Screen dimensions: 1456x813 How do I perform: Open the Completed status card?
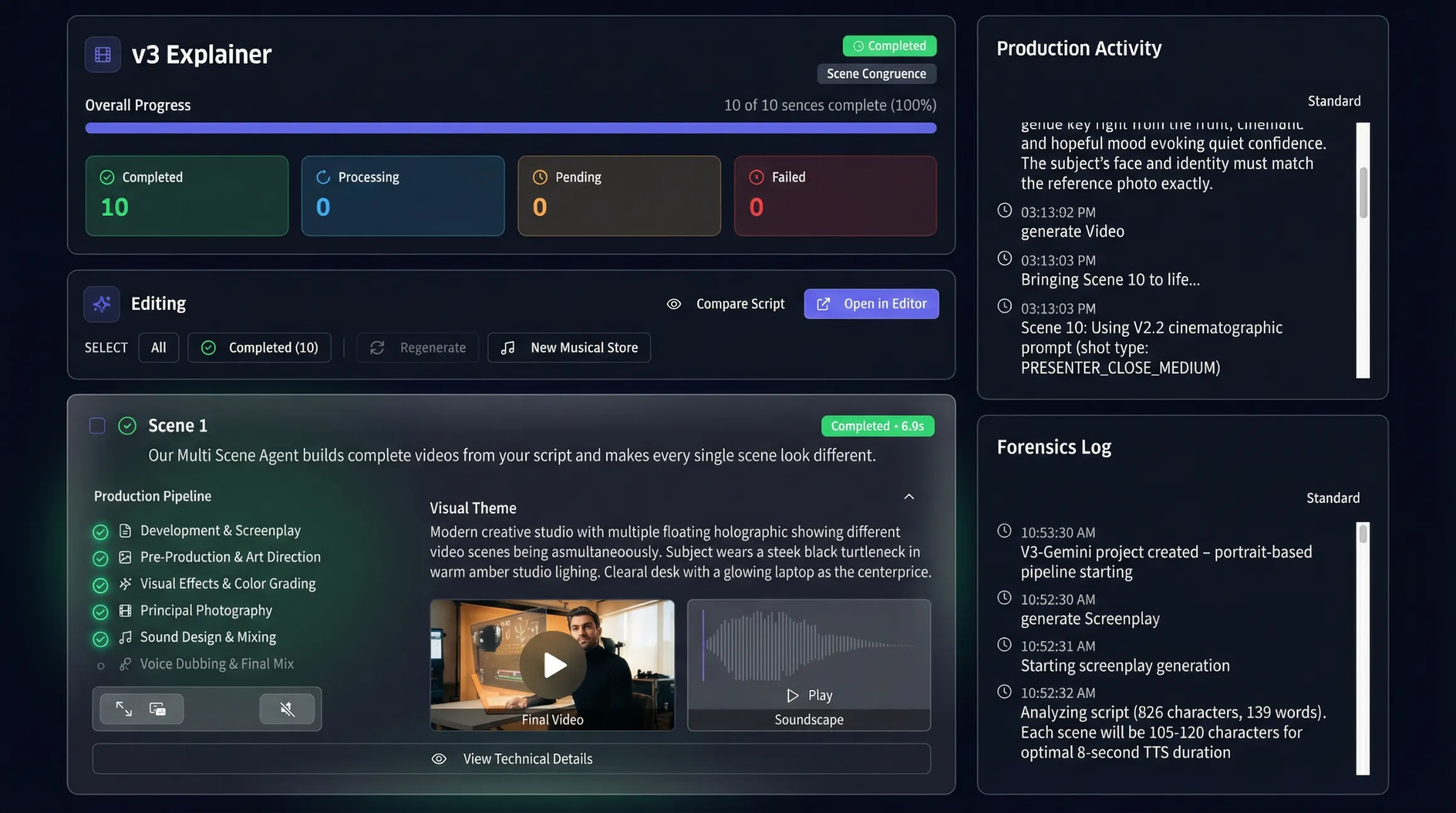[187, 196]
